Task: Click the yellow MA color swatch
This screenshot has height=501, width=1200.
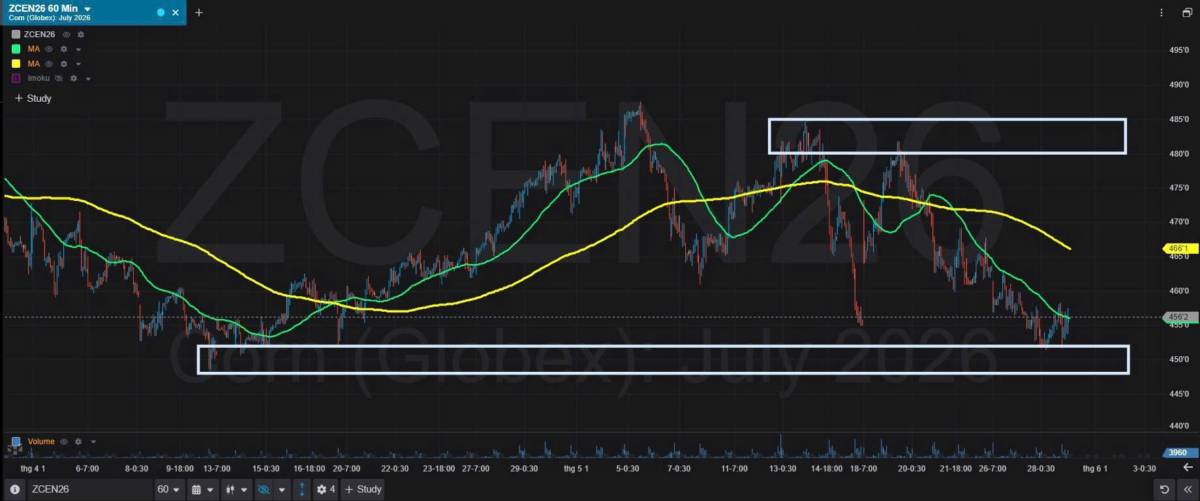Action: 16,63
